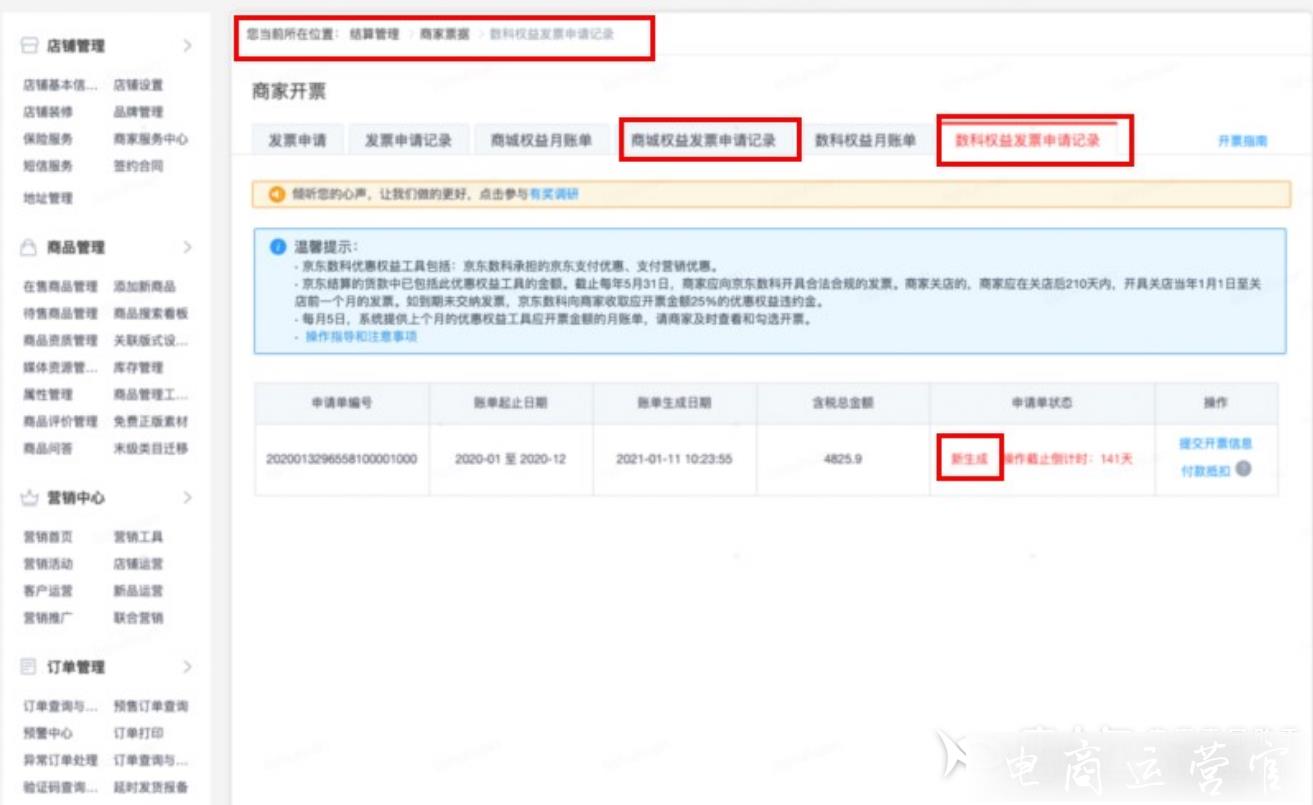
Task: Open 延时发货报备 in the sidebar
Action: coord(151,787)
